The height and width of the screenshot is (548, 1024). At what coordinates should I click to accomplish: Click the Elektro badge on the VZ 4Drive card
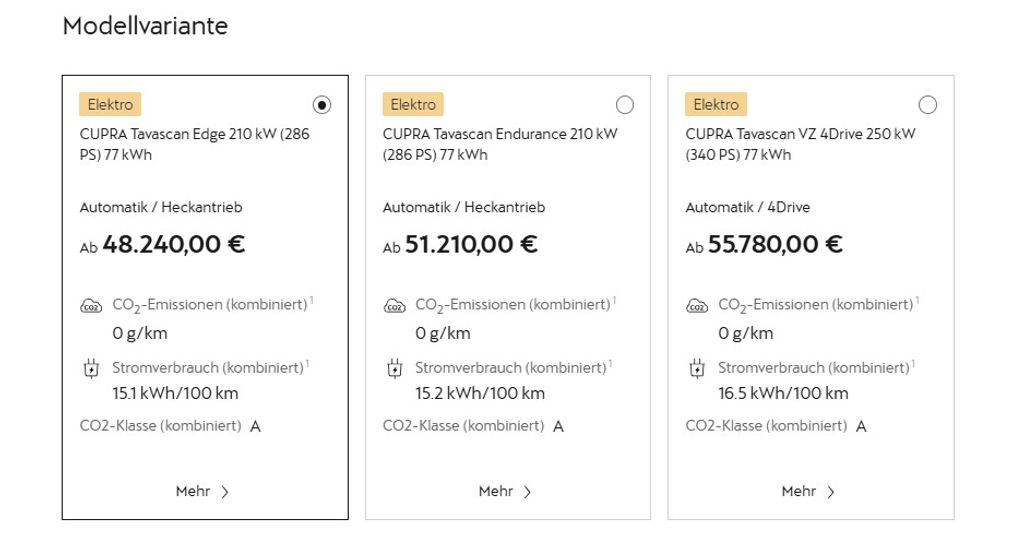coord(716,105)
